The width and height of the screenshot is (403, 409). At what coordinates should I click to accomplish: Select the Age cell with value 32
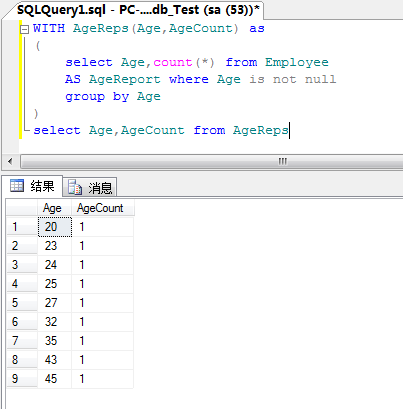55,322
